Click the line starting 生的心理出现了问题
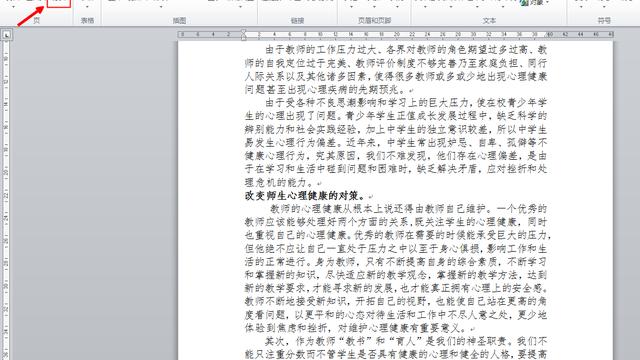Viewport: 640px width, 360px height. click(396, 116)
